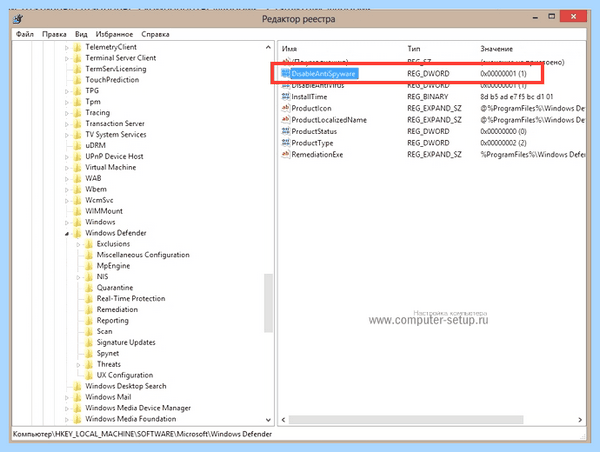Click the RemediationExe string value icon

click(285, 154)
